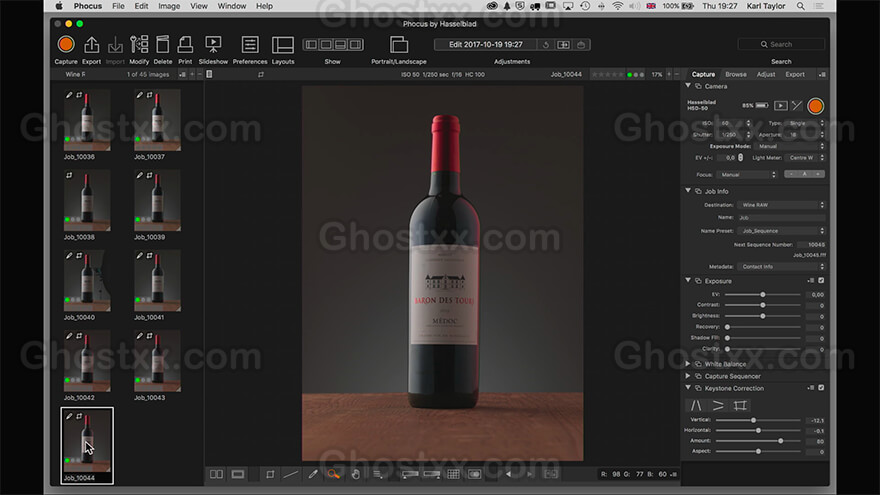880x495 pixels.
Task: Open the Metadata Contact Info dropdown
Action: (781, 267)
